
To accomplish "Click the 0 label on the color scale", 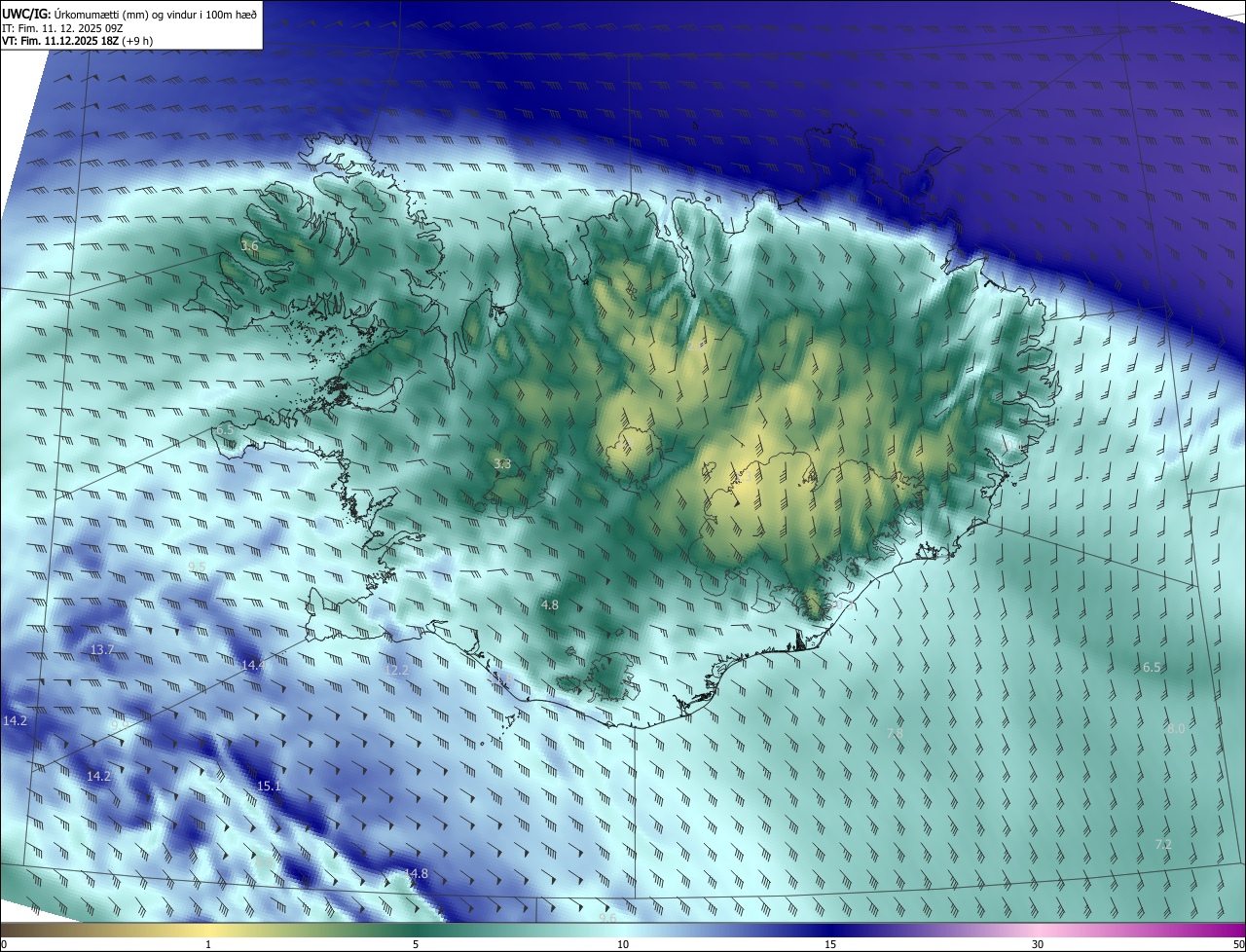I will pyautogui.click(x=4, y=944).
